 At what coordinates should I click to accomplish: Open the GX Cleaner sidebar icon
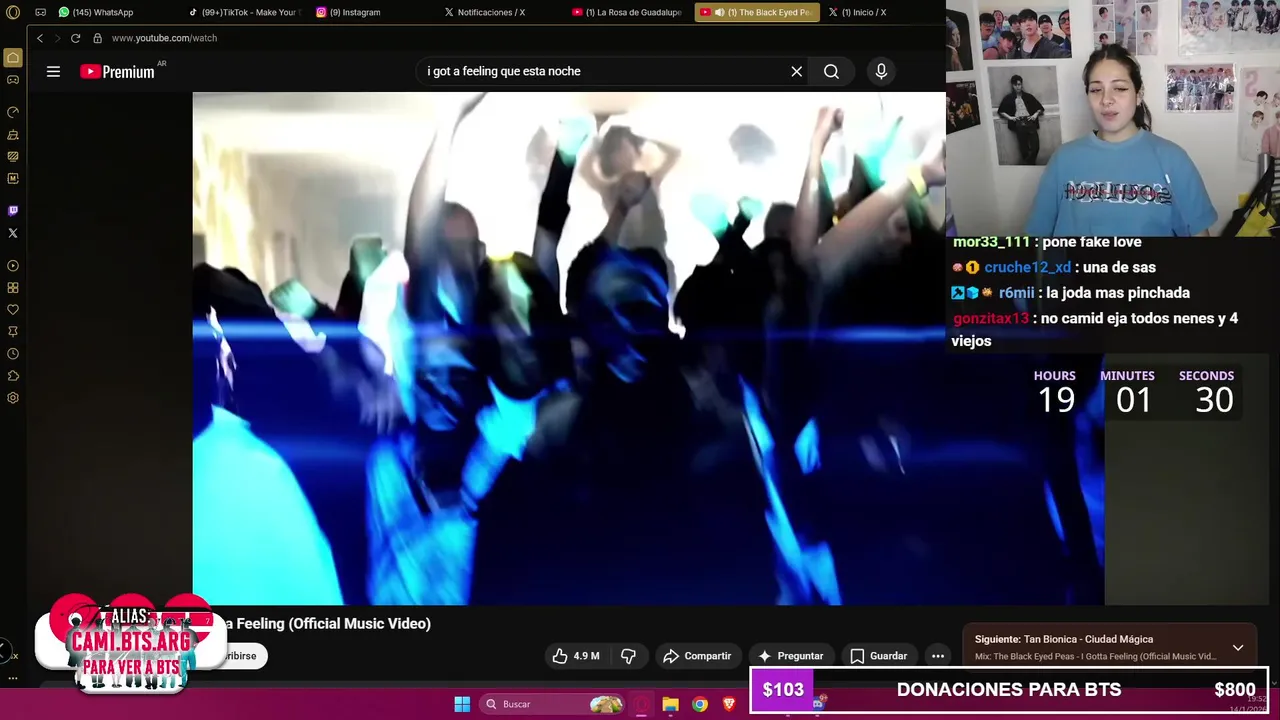click(13, 135)
